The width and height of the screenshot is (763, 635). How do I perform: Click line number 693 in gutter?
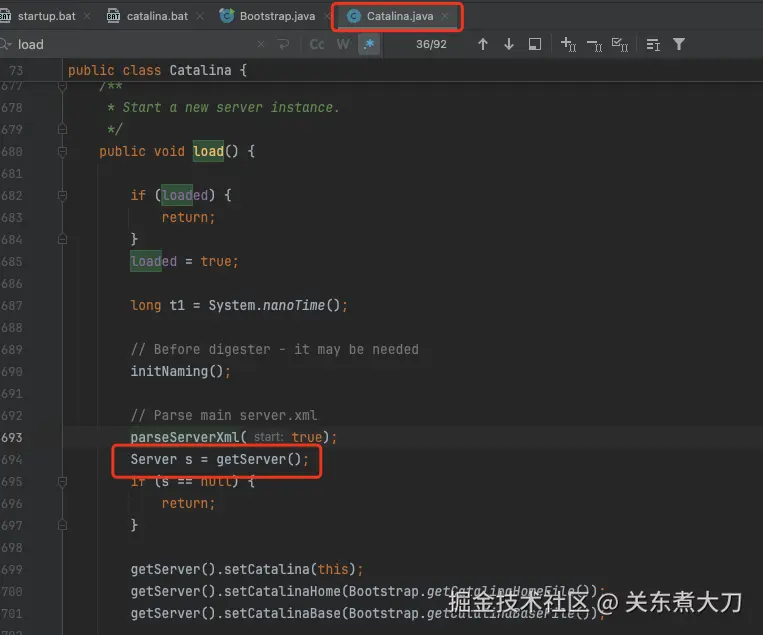click(x=12, y=437)
